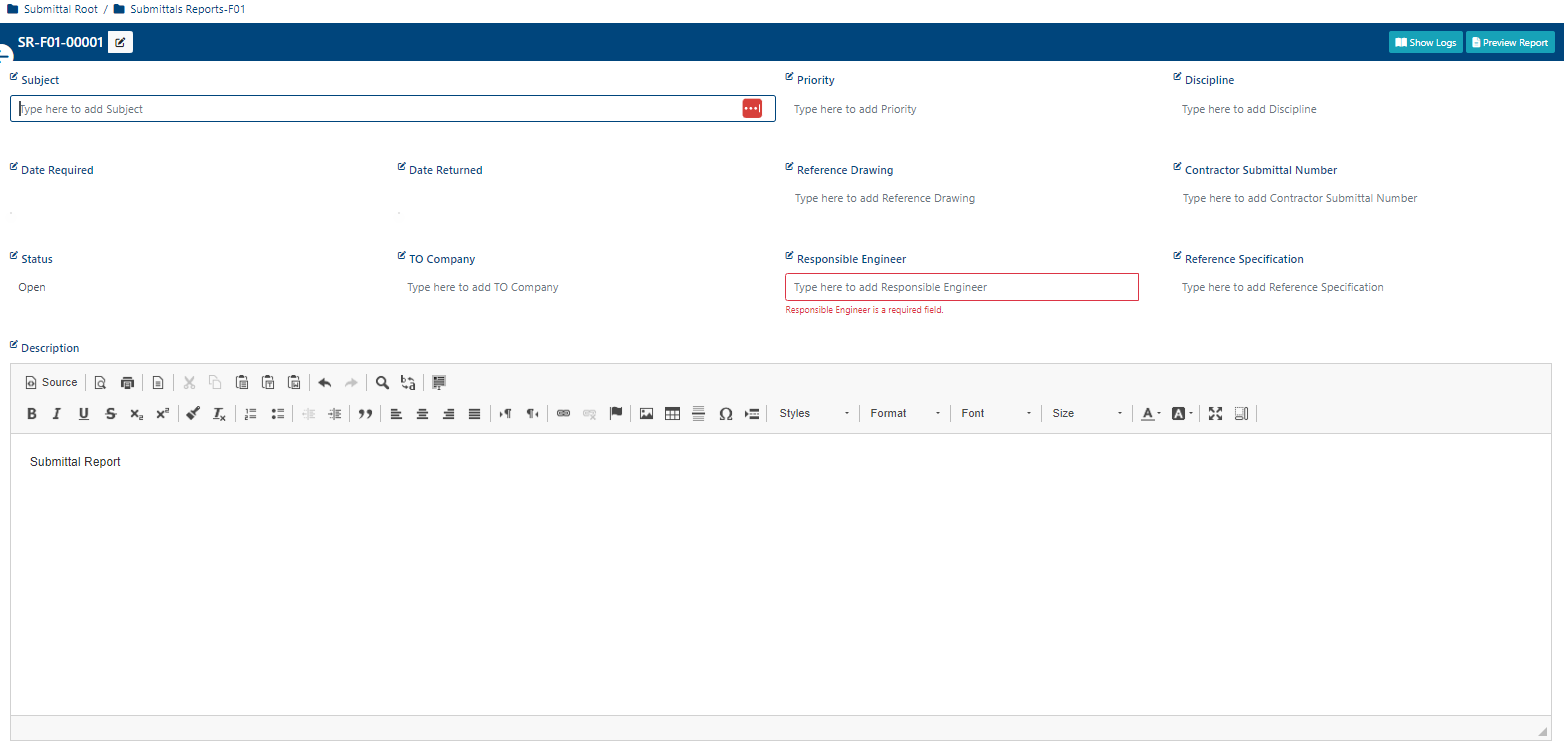Click the Subject input field
Viewport: 1564px width, 750px height.
point(393,109)
